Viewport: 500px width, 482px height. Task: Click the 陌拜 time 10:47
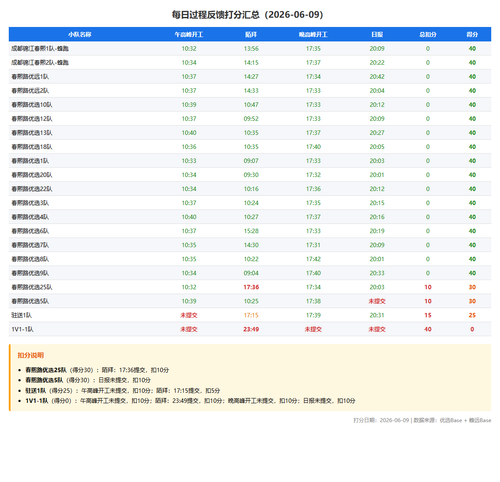tap(251, 105)
